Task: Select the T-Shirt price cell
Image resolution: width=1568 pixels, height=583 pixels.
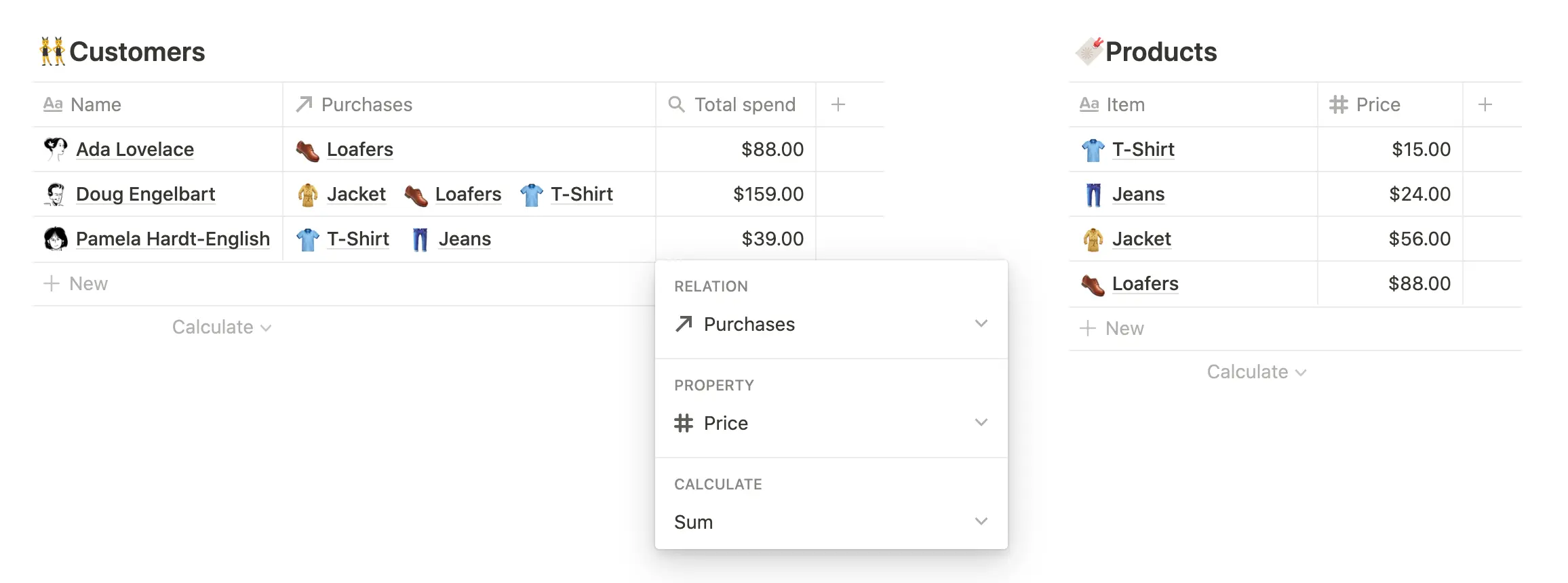Action: [1390, 149]
